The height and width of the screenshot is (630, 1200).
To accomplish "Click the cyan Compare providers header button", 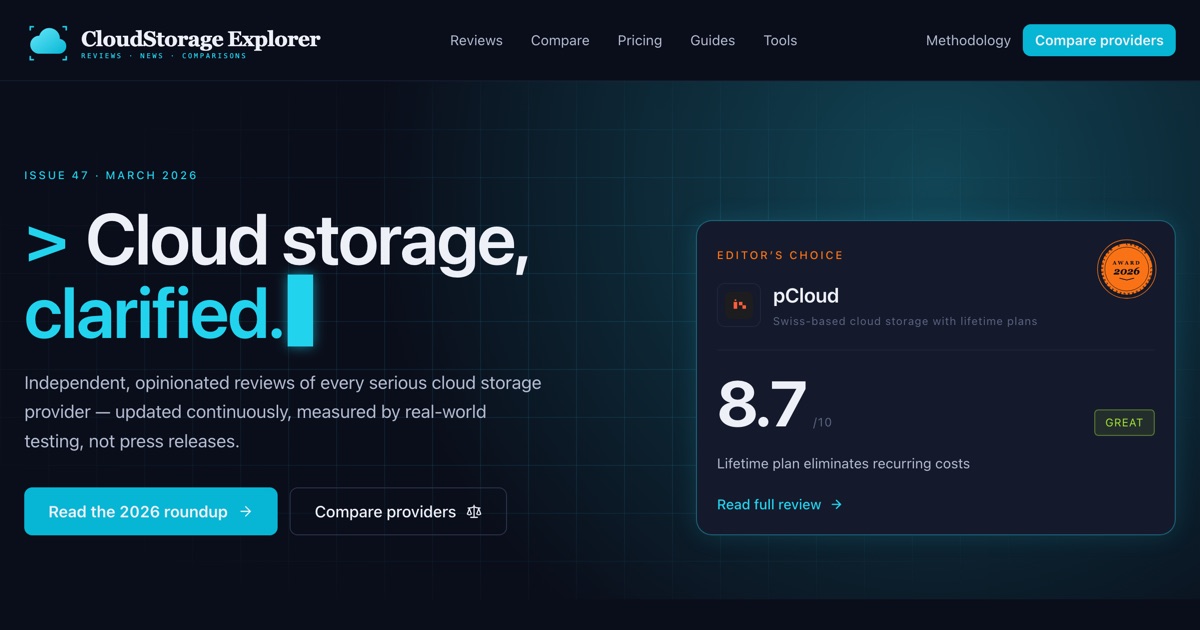I will (1099, 41).
